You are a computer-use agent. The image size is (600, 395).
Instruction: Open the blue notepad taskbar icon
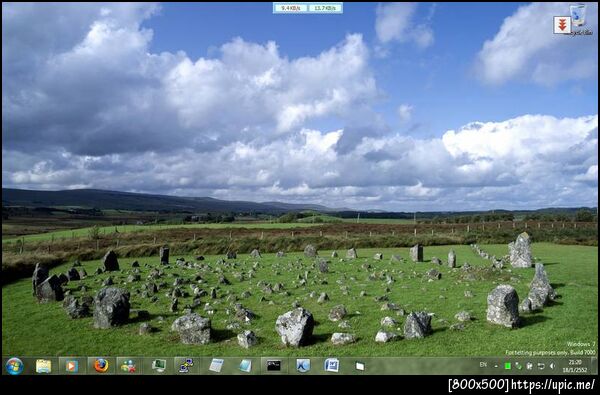click(x=245, y=366)
